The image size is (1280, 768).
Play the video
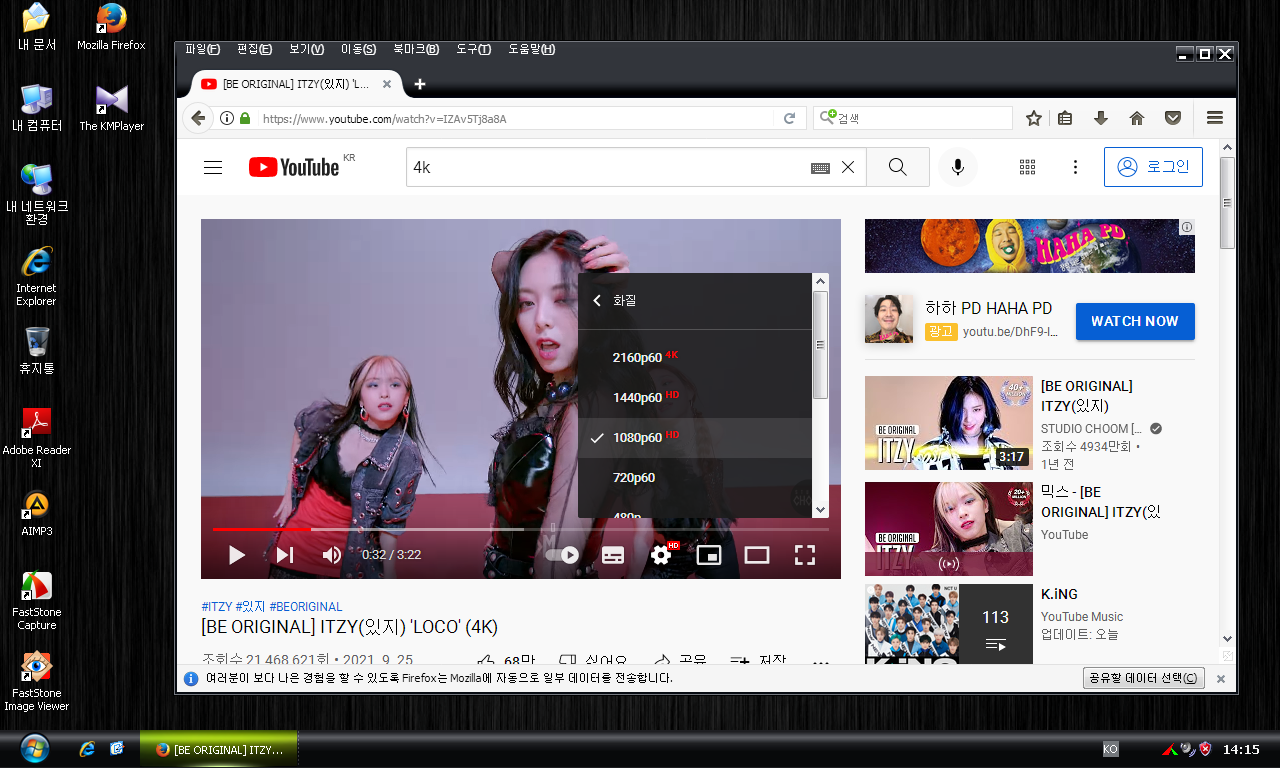[x=237, y=555]
